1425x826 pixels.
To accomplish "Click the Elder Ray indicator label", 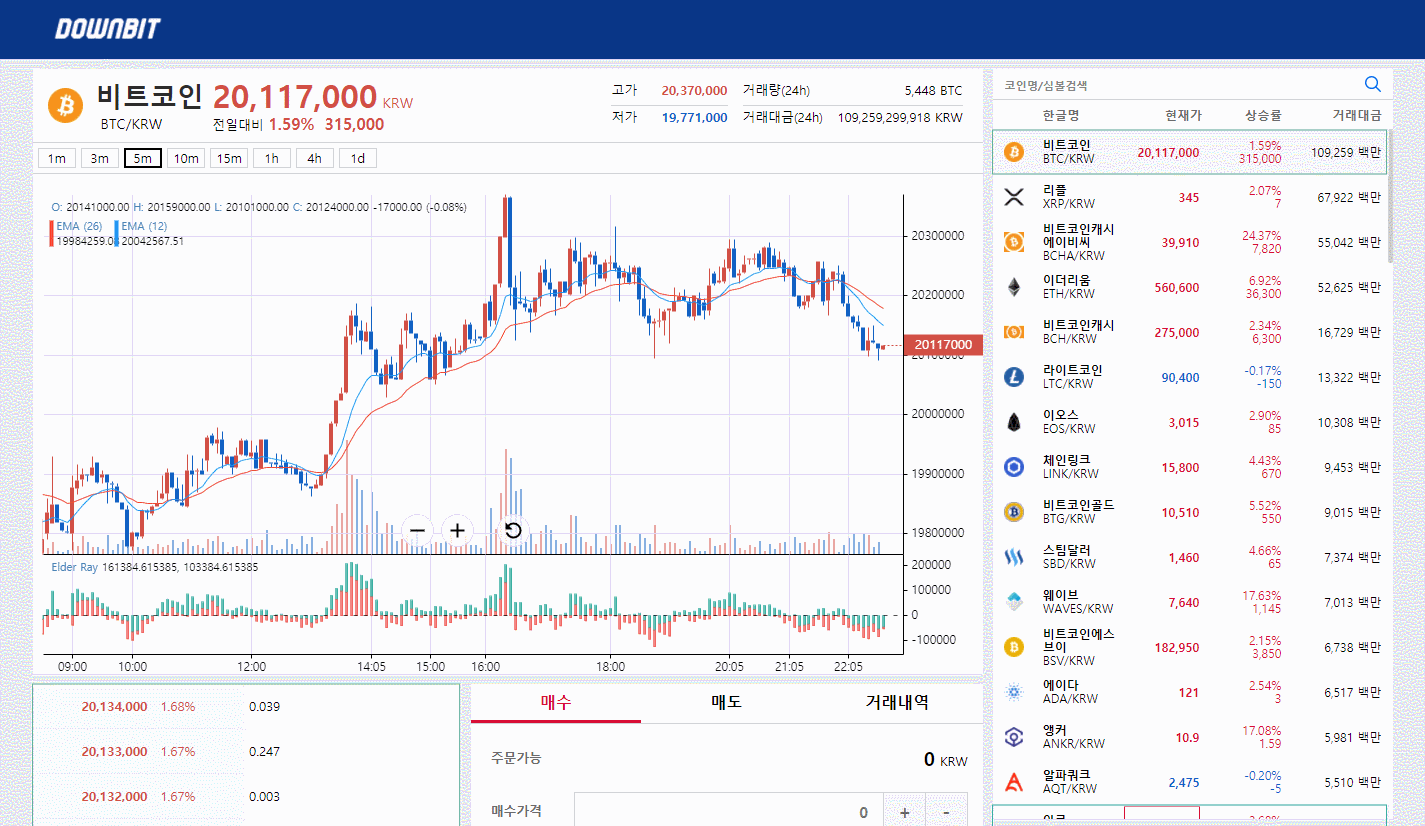I will pyautogui.click(x=74, y=567).
